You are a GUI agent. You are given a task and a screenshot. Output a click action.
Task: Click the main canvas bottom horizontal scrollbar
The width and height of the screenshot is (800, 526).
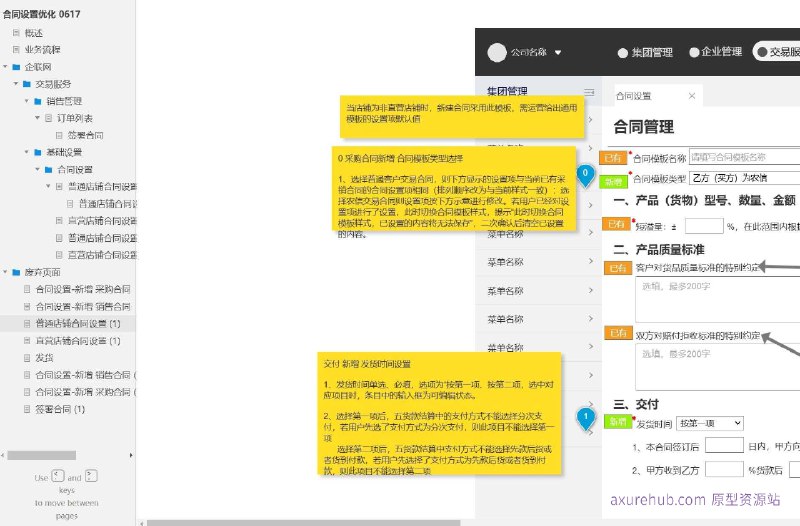click(304, 523)
